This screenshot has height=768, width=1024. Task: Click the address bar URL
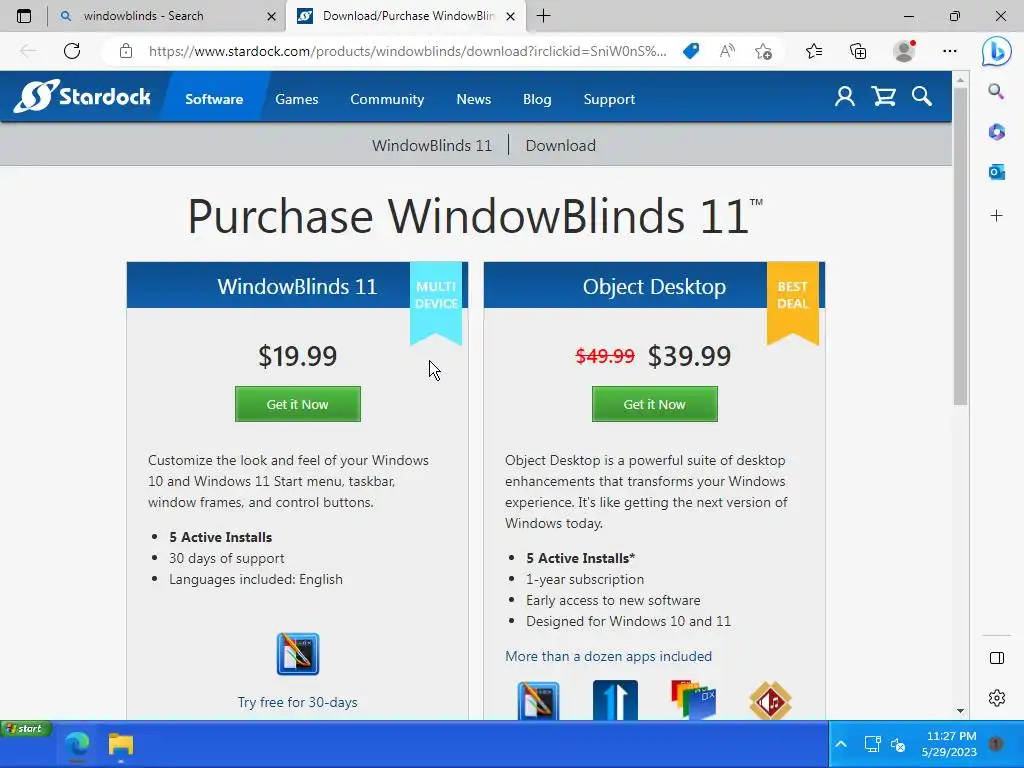[408, 51]
